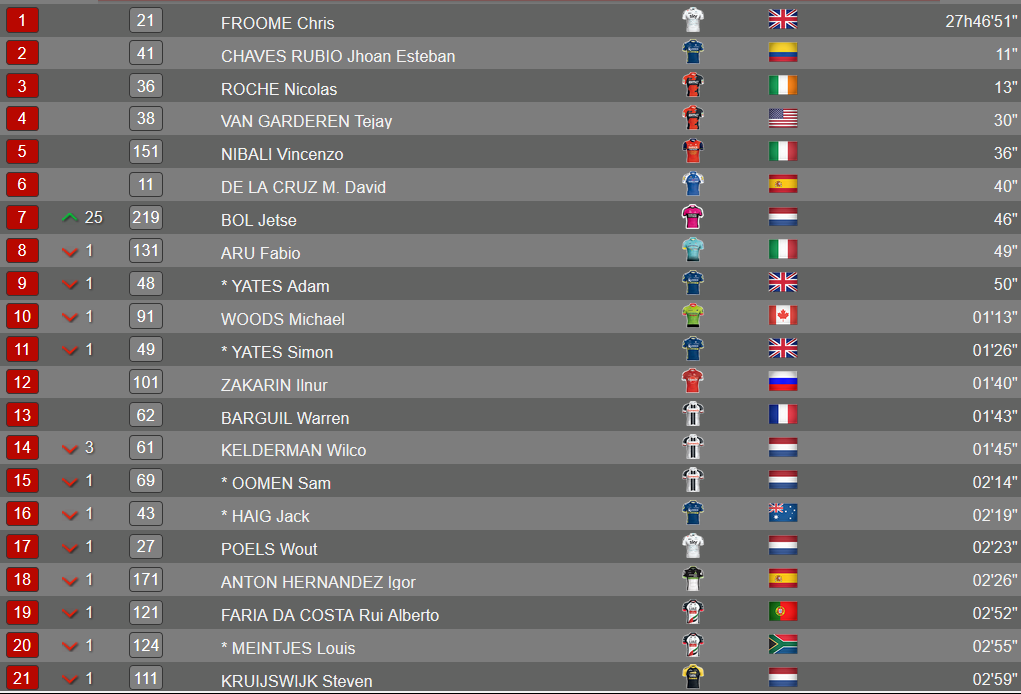Open rider name DE LA CRUZ M. David
Viewport: 1021px width, 694px height.
(303, 187)
